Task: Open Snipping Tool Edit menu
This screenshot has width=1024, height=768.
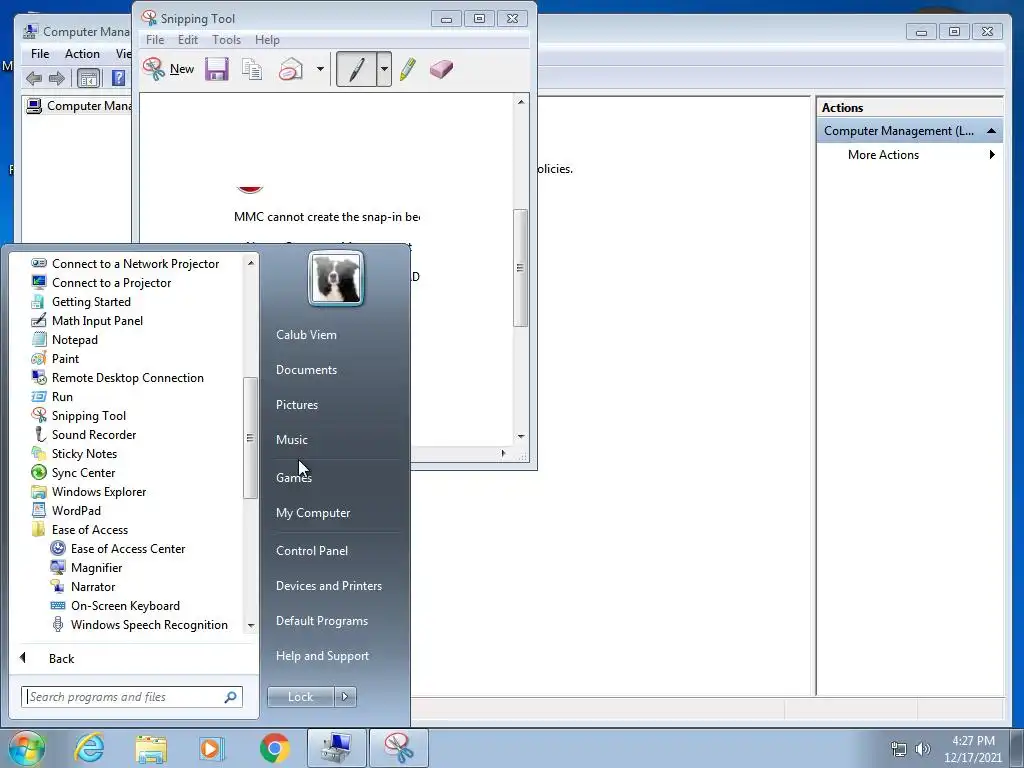Action: coord(188,40)
